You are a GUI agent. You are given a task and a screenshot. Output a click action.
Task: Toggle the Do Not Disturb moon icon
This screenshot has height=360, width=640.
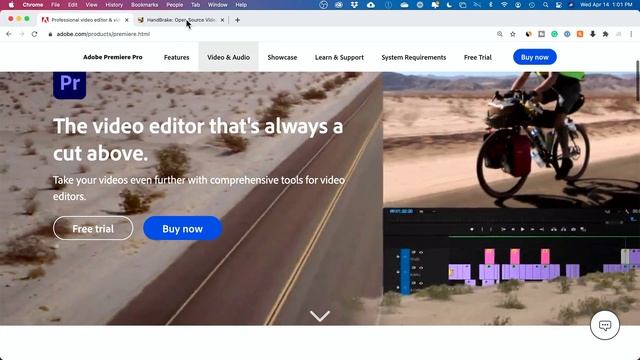coord(449,5)
